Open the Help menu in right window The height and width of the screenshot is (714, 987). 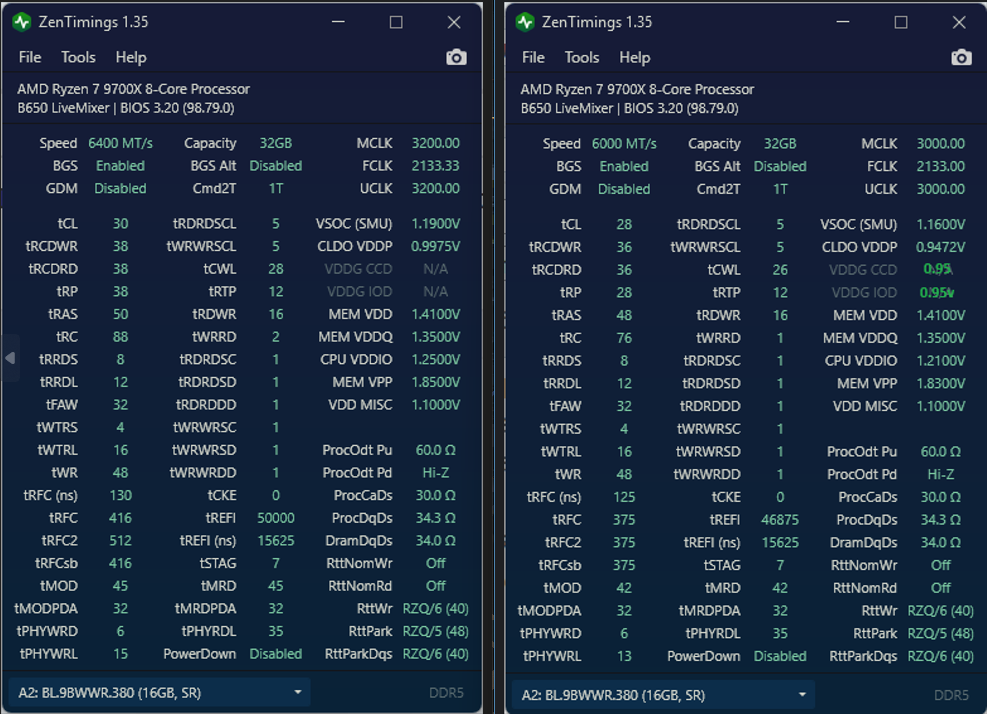pyautogui.click(x=634, y=57)
